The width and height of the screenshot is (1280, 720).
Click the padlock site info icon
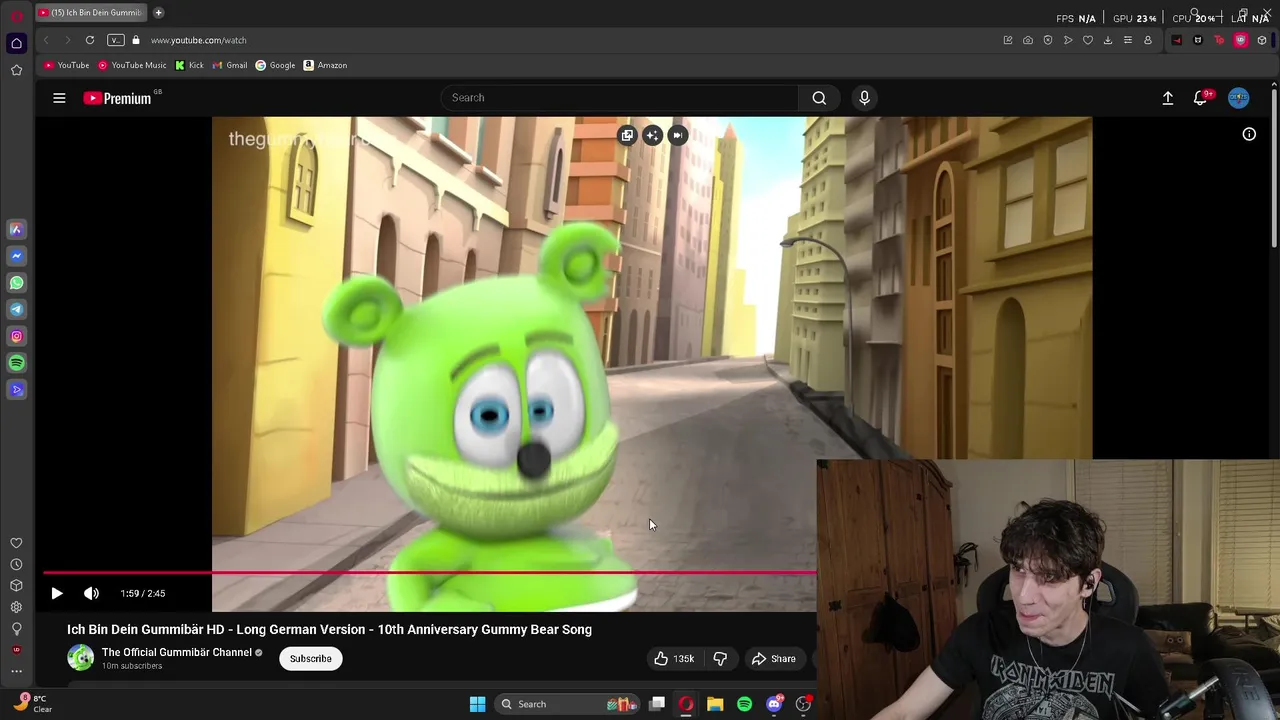(x=137, y=40)
